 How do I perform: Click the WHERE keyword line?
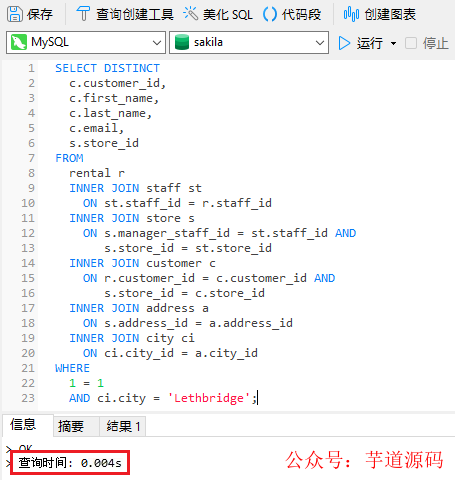pos(72,368)
